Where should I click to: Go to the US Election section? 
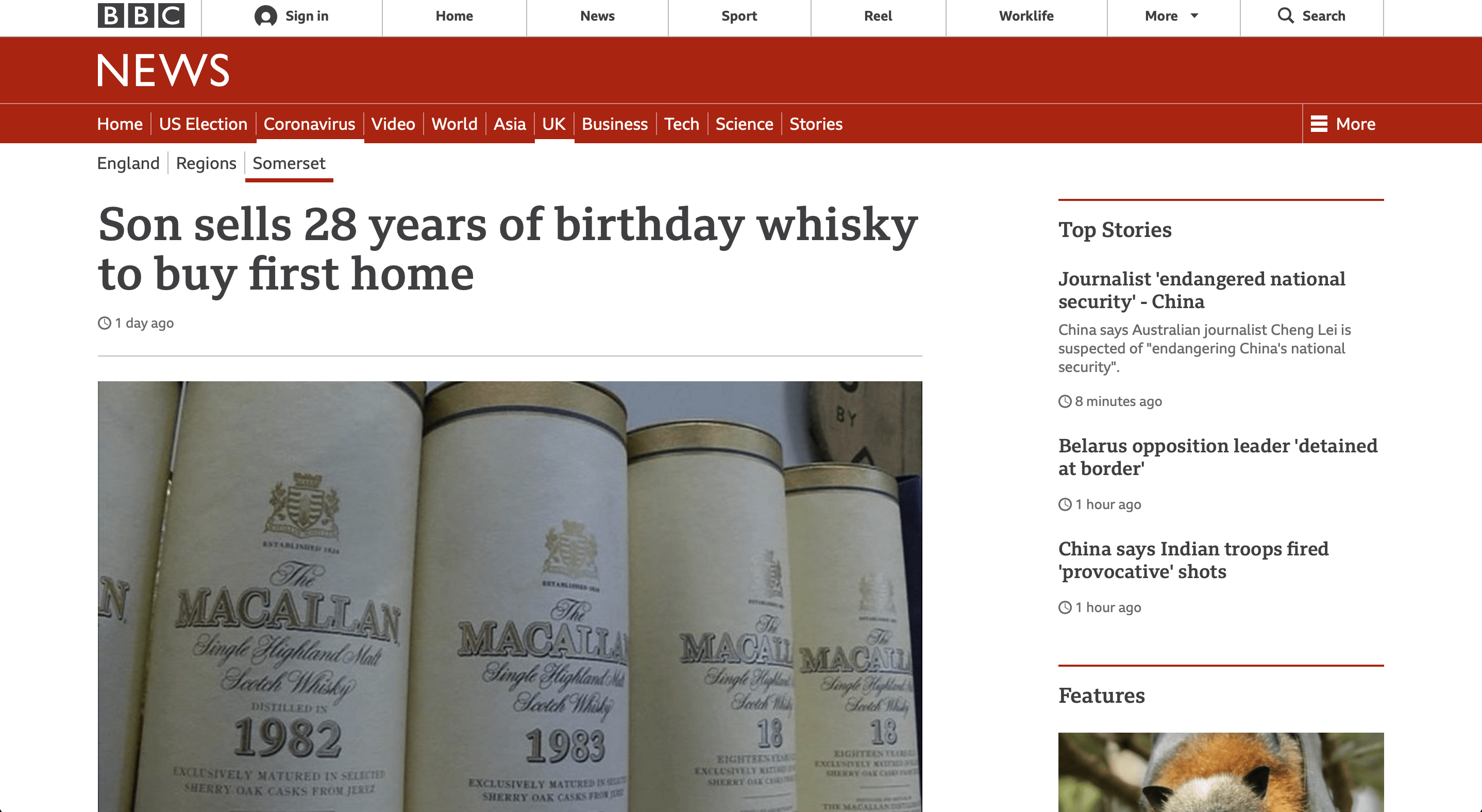203,124
